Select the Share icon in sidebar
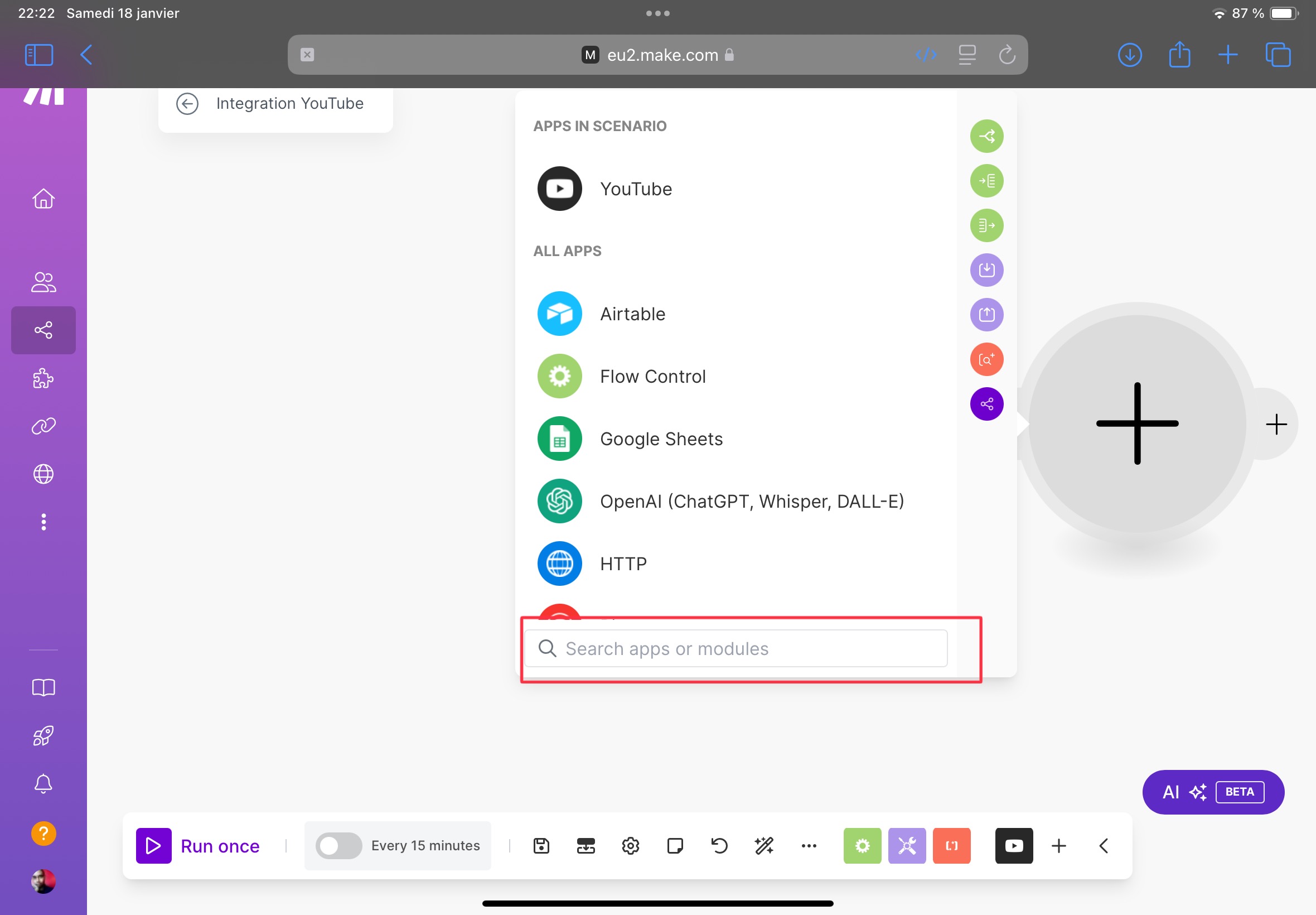Image resolution: width=1316 pixels, height=915 pixels. click(x=44, y=330)
